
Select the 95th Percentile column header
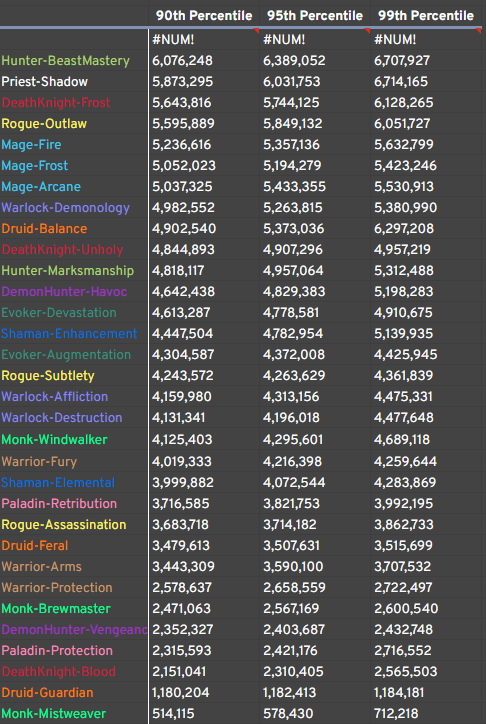315,16
